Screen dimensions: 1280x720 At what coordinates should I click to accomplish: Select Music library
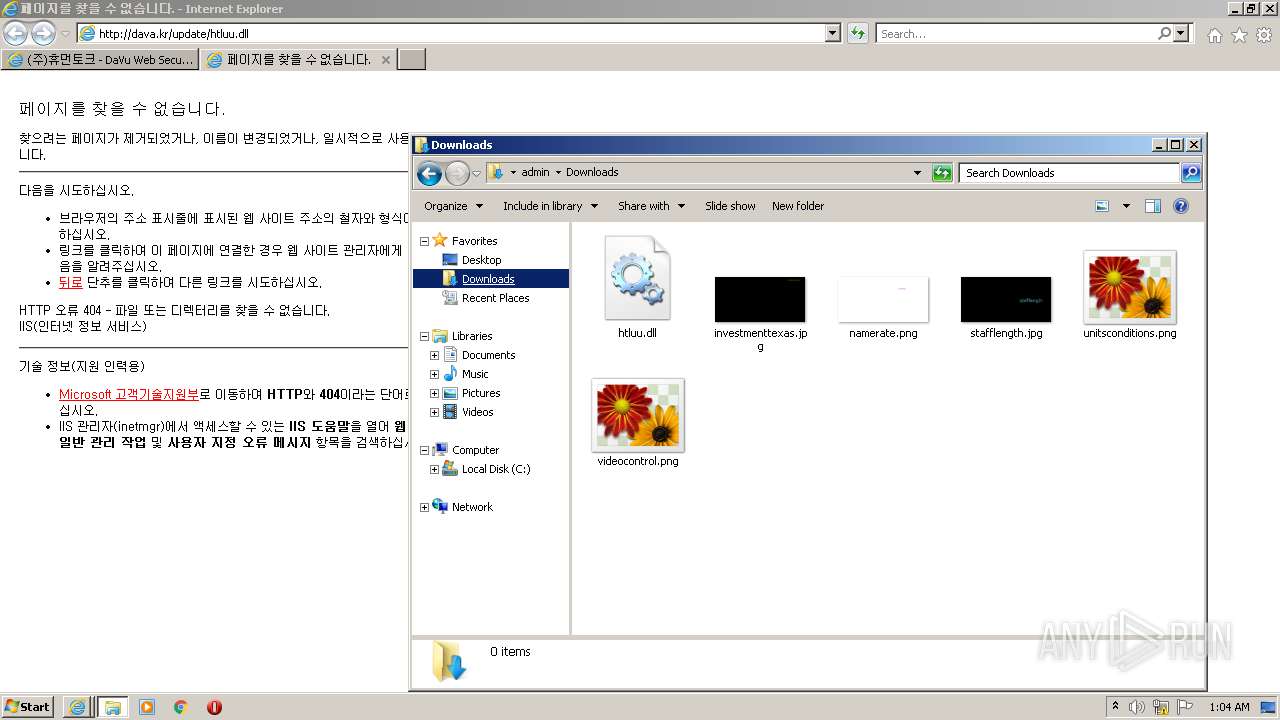click(475, 374)
